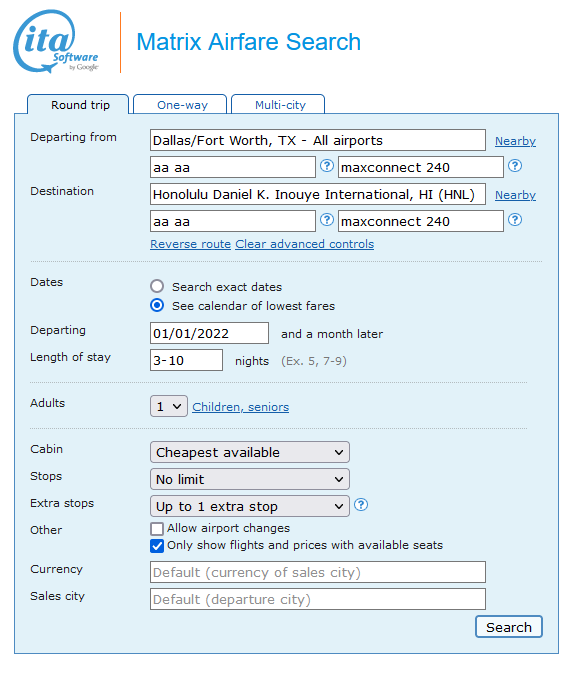Switch to the Multi-city tab
The height and width of the screenshot is (673, 566).
click(x=278, y=104)
